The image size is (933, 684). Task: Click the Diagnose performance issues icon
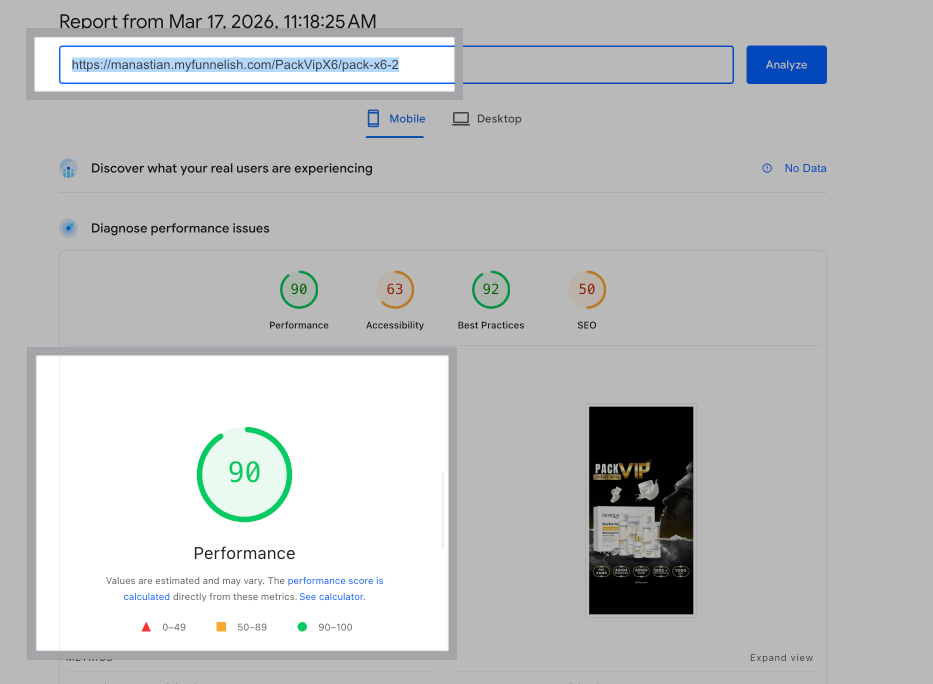pyautogui.click(x=68, y=228)
